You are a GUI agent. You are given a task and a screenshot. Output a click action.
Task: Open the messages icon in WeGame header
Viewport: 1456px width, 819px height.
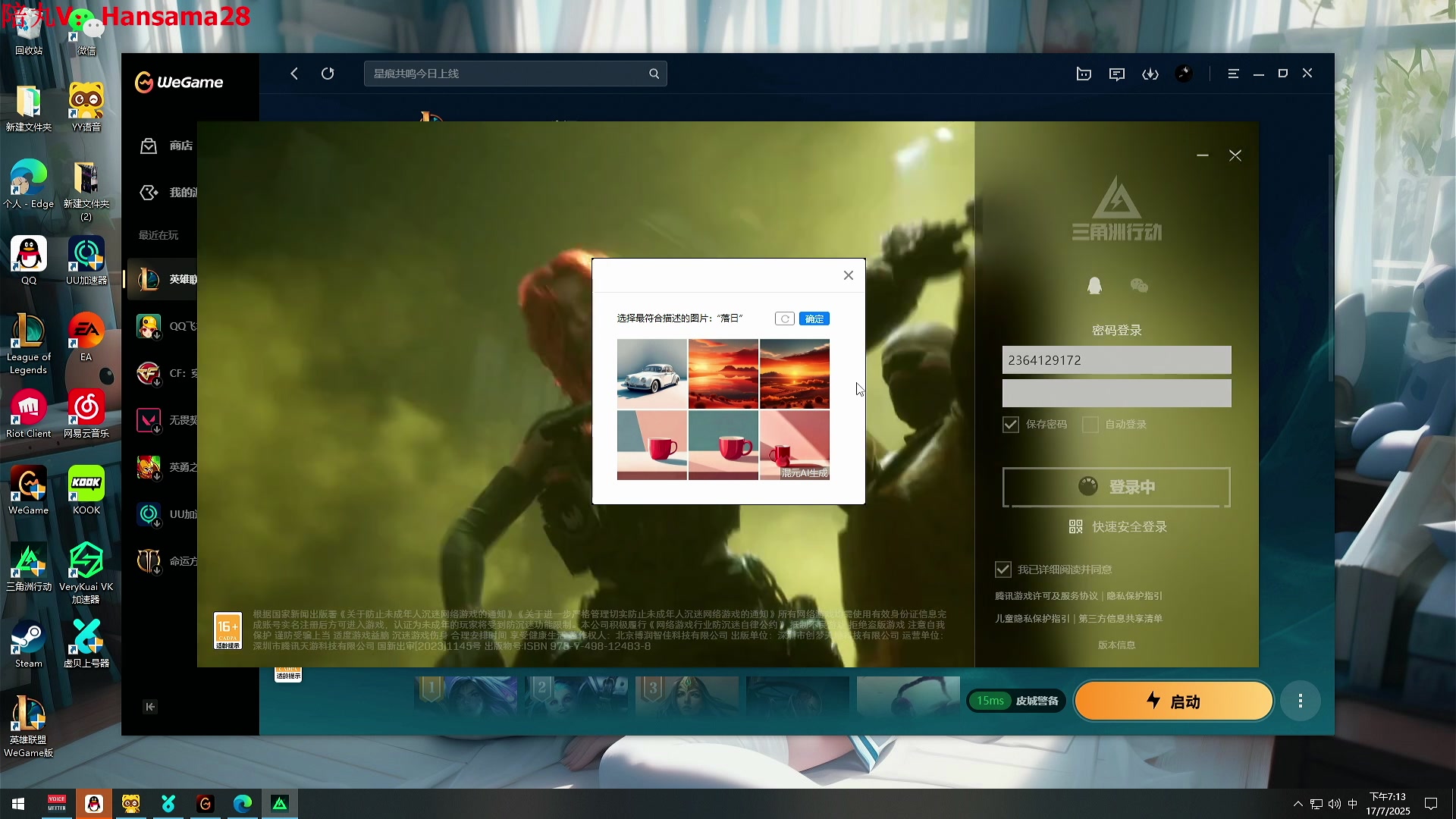click(x=1117, y=74)
